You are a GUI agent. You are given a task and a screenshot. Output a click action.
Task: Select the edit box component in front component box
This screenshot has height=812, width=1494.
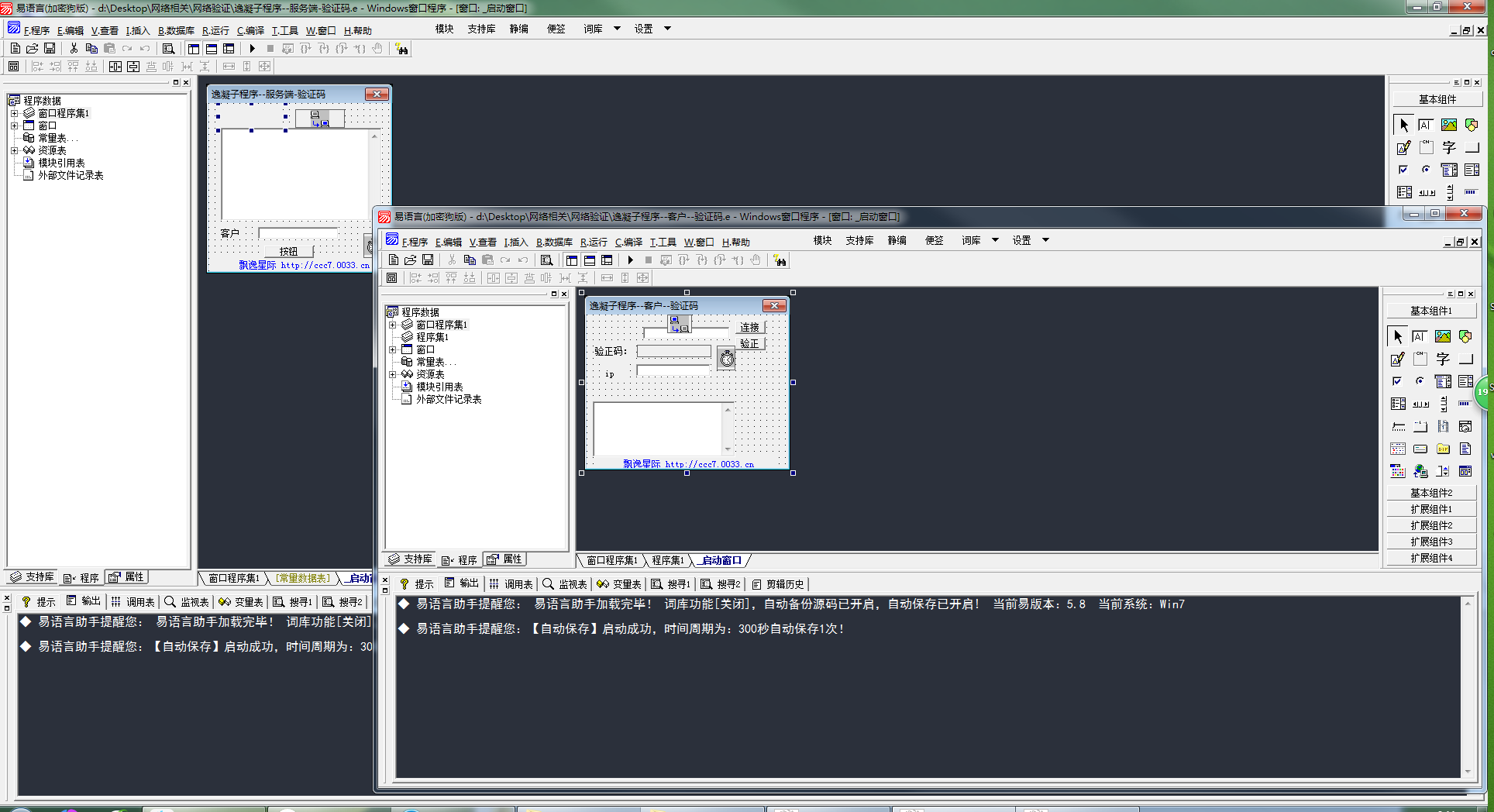(x=1420, y=336)
